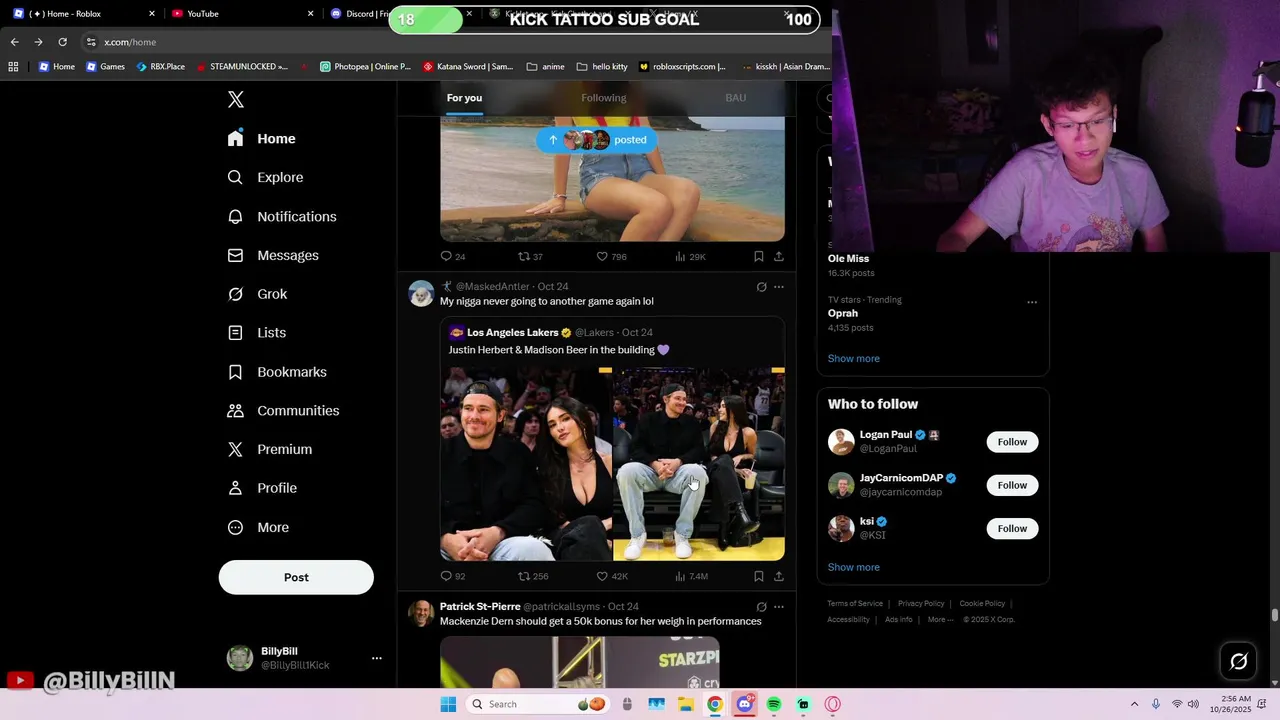Screen dimensions: 1280x720
Task: Open Premium in the sidebar
Action: [270, 449]
